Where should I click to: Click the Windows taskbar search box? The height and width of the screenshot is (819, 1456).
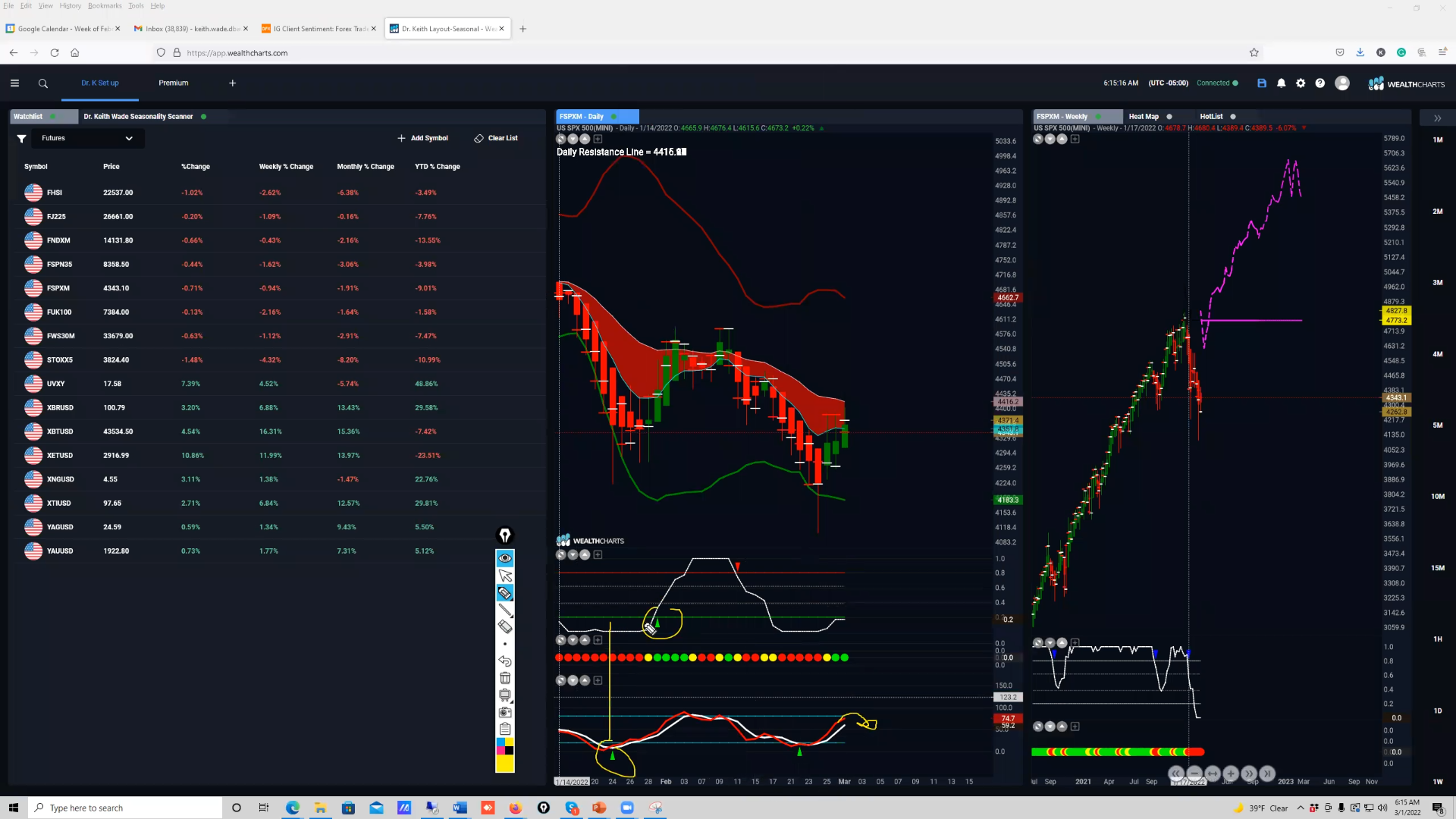pyautogui.click(x=126, y=808)
